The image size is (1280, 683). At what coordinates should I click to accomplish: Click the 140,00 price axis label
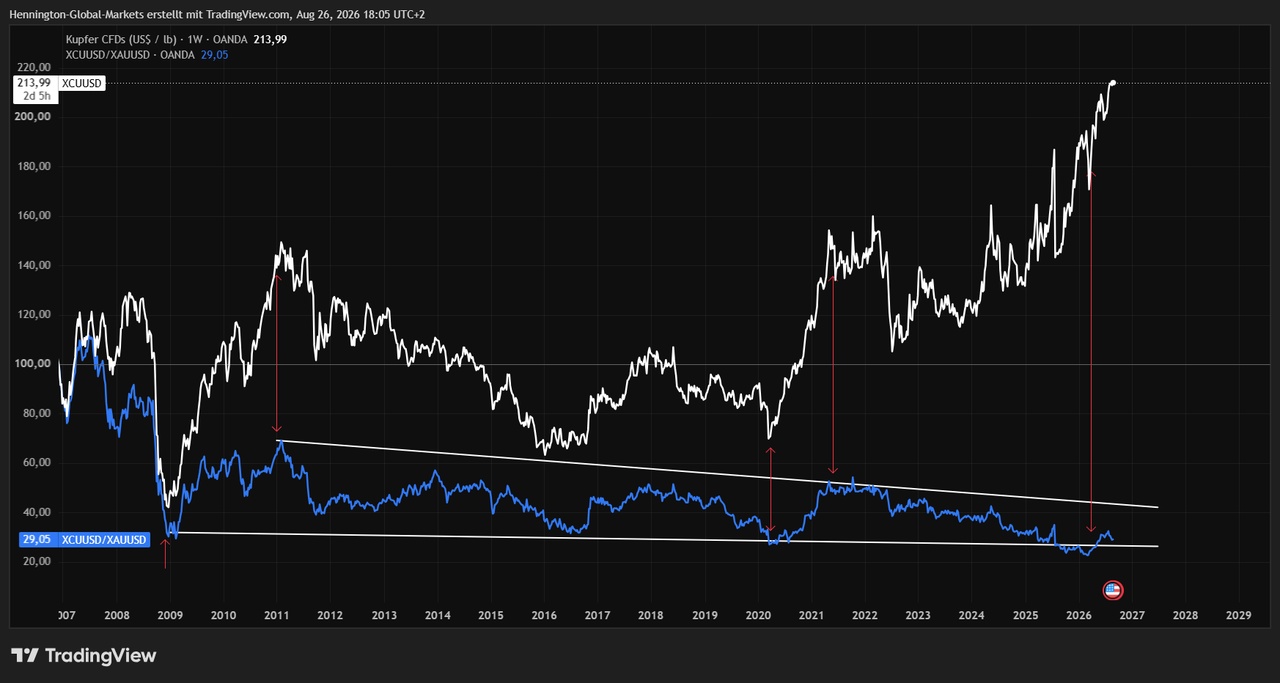pos(34,265)
